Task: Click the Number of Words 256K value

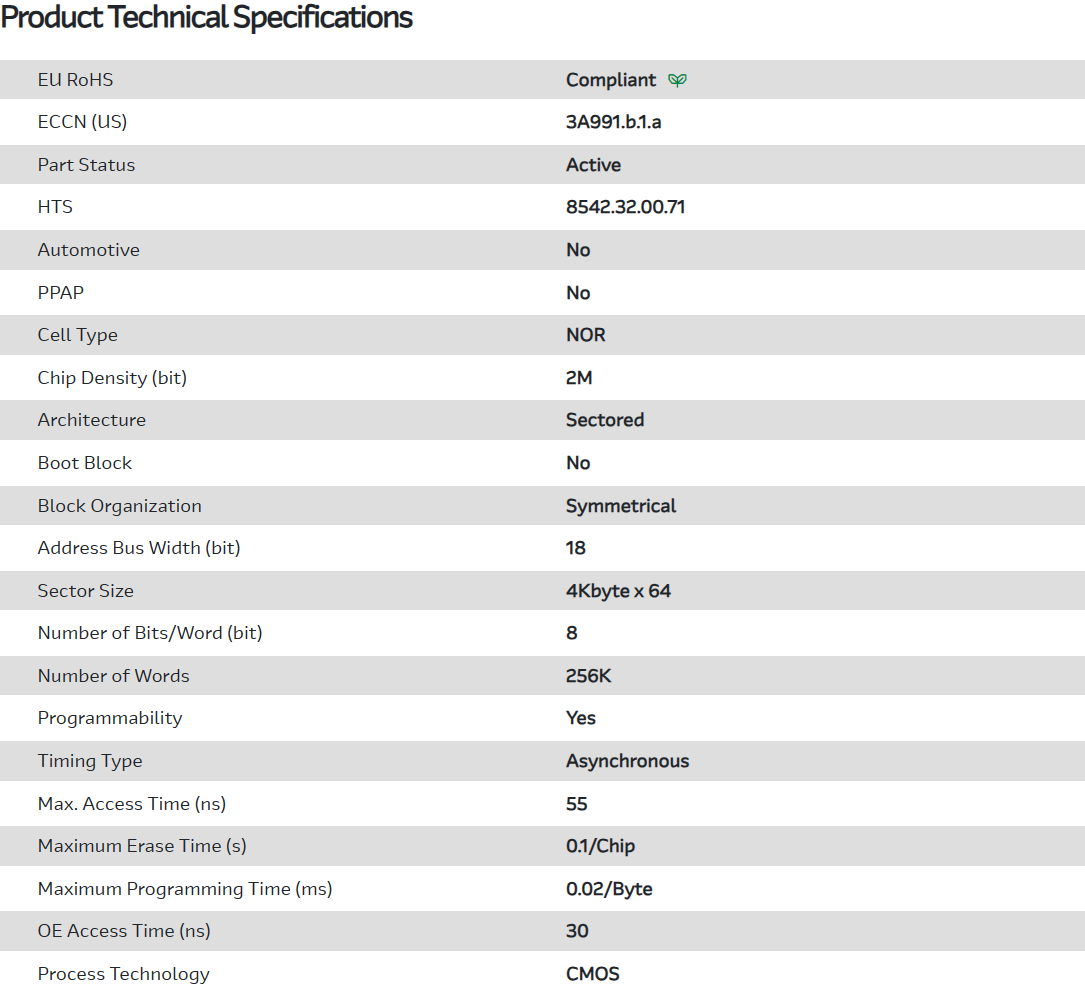Action: tap(588, 676)
